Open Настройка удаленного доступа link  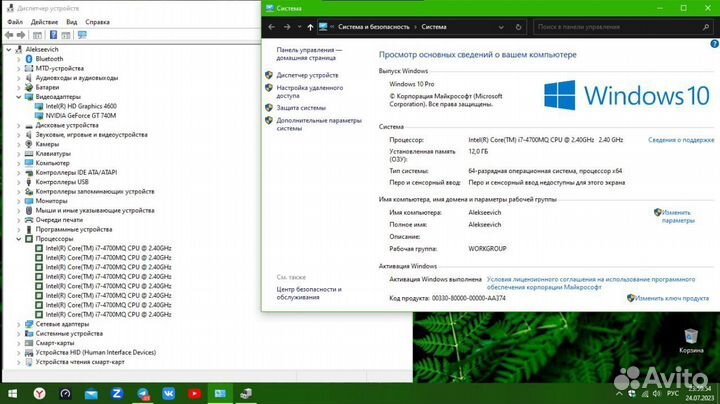(309, 91)
